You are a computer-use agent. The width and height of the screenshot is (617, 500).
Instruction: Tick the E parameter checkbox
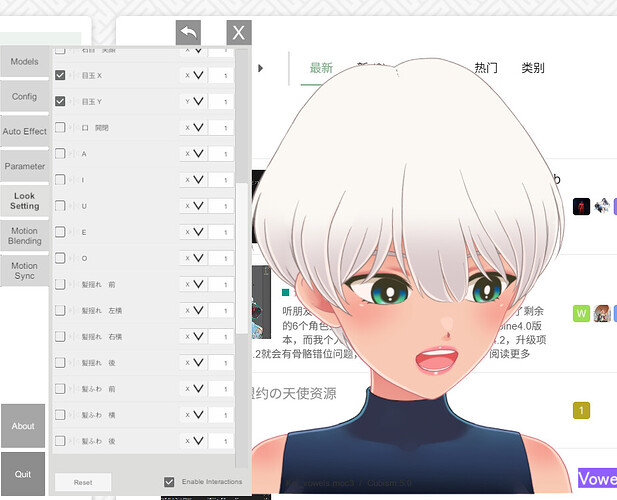[60, 232]
